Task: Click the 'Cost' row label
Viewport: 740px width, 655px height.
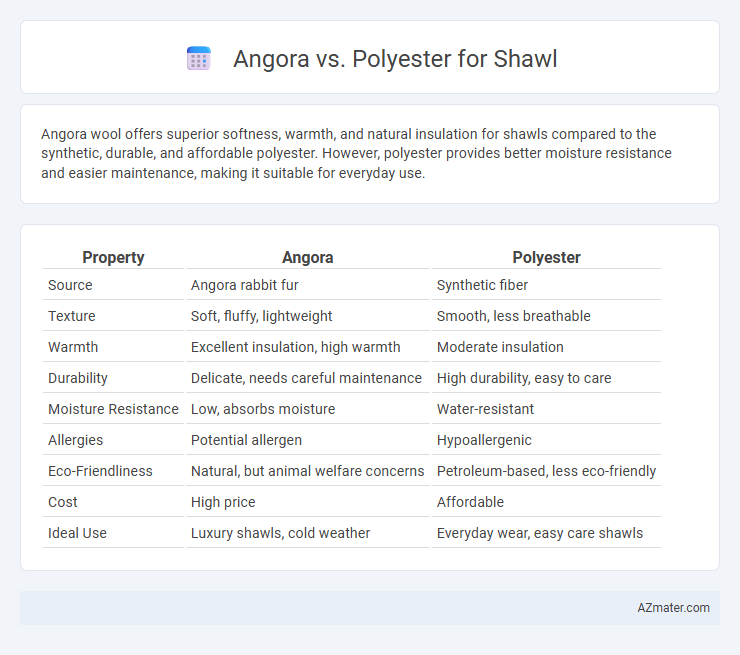Action: tap(63, 502)
